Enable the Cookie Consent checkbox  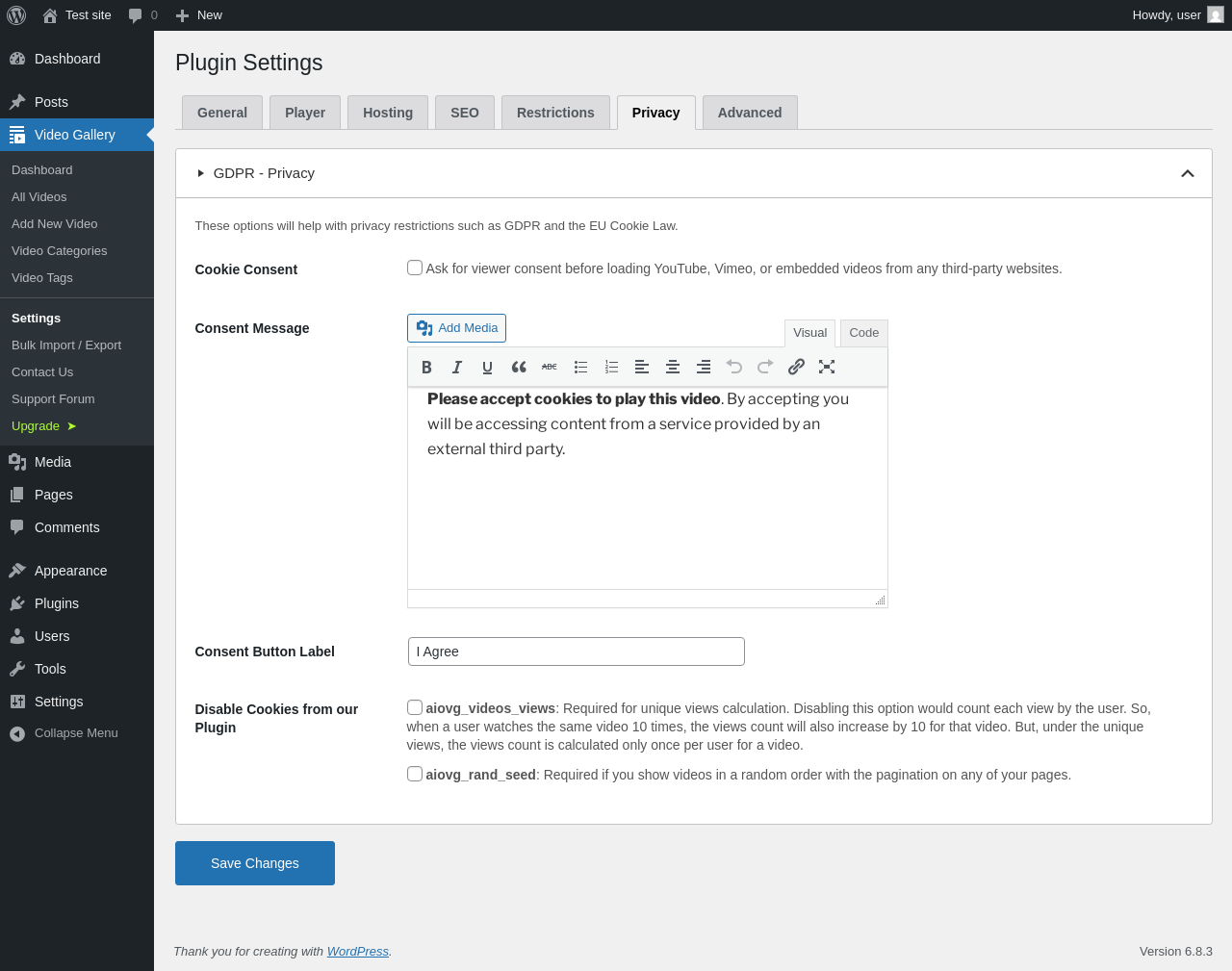415,268
